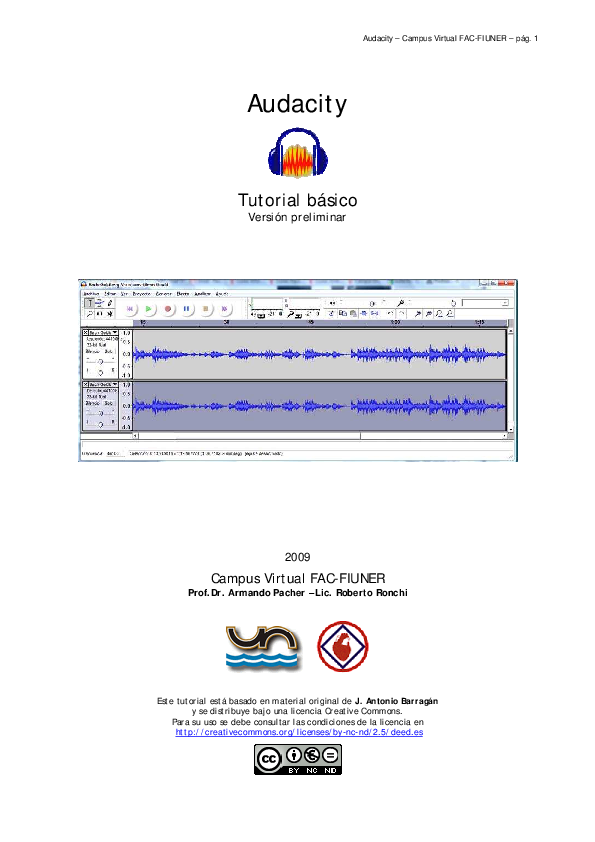
Task: Open the first track name dropdown menu
Action: 103,333
